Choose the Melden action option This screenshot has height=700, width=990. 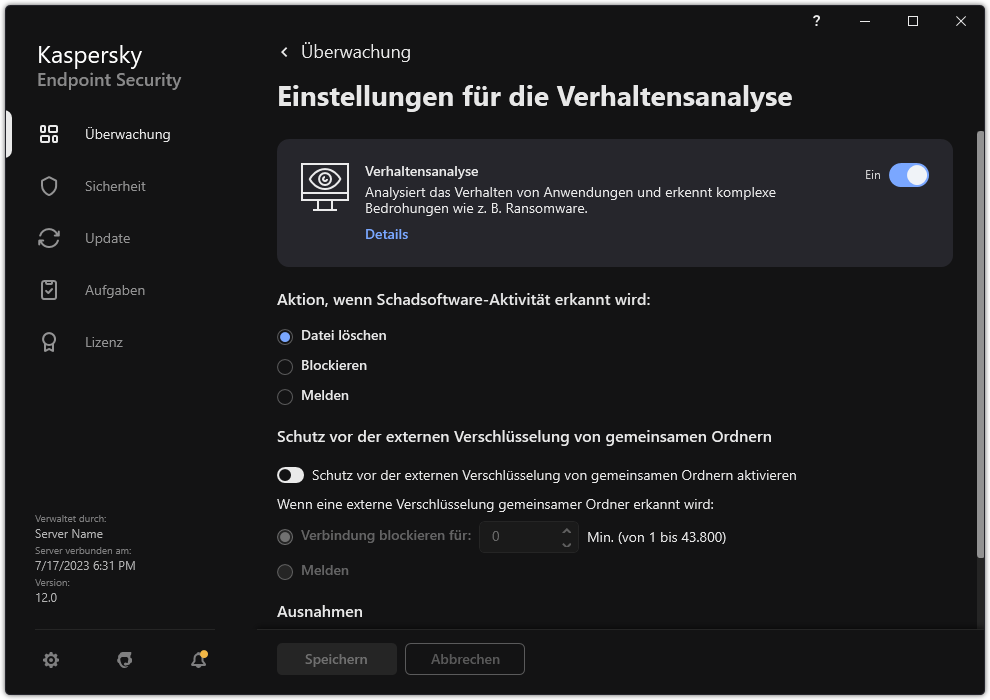(x=285, y=396)
